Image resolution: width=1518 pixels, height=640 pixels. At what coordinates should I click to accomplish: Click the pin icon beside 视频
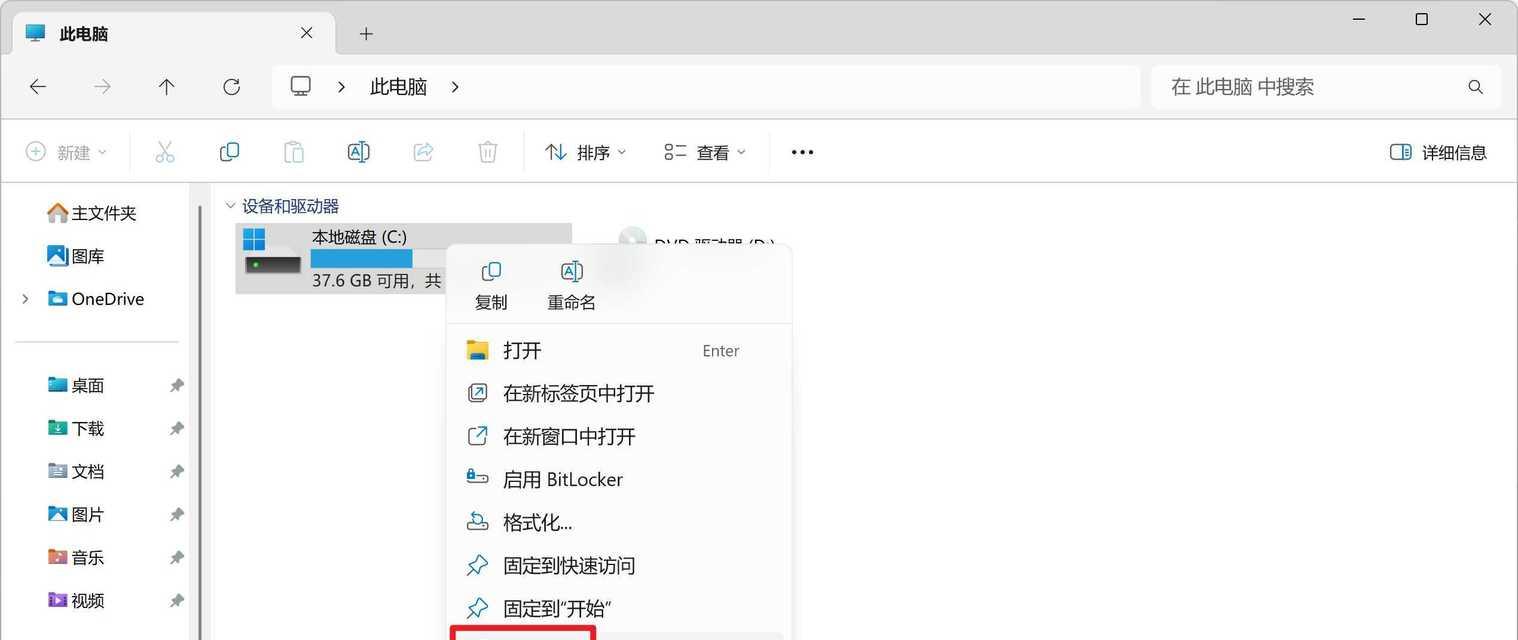[x=176, y=600]
